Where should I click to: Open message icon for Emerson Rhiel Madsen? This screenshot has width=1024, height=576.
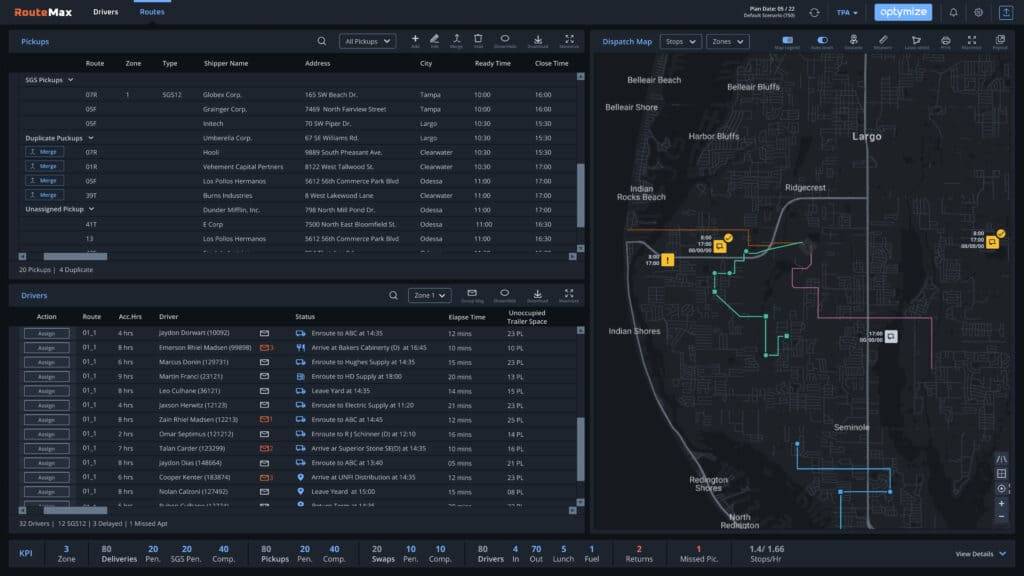[266, 347]
